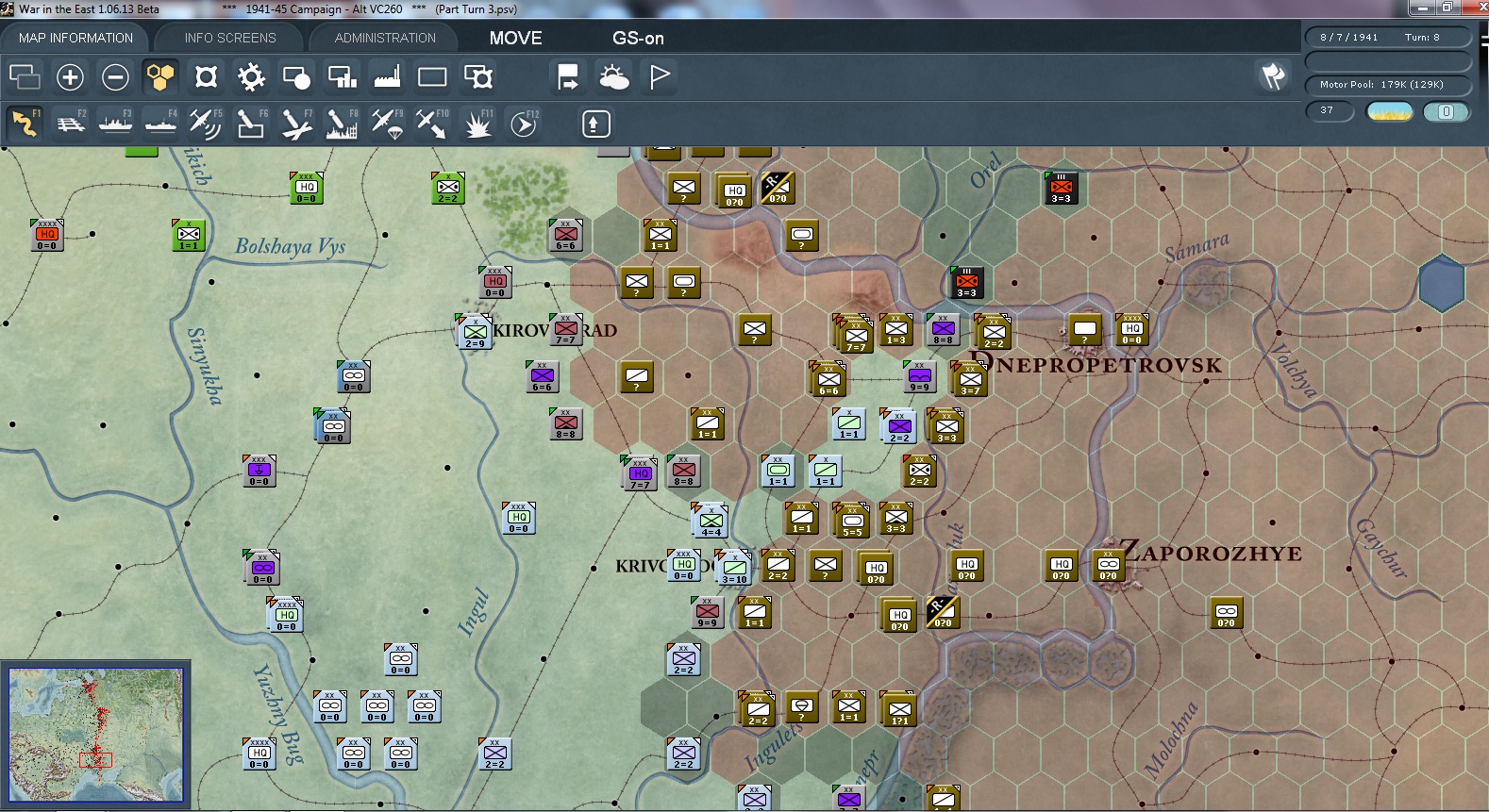This screenshot has width=1489, height=812.
Task: Click the minimap overview thumbnail
Action: point(96,735)
